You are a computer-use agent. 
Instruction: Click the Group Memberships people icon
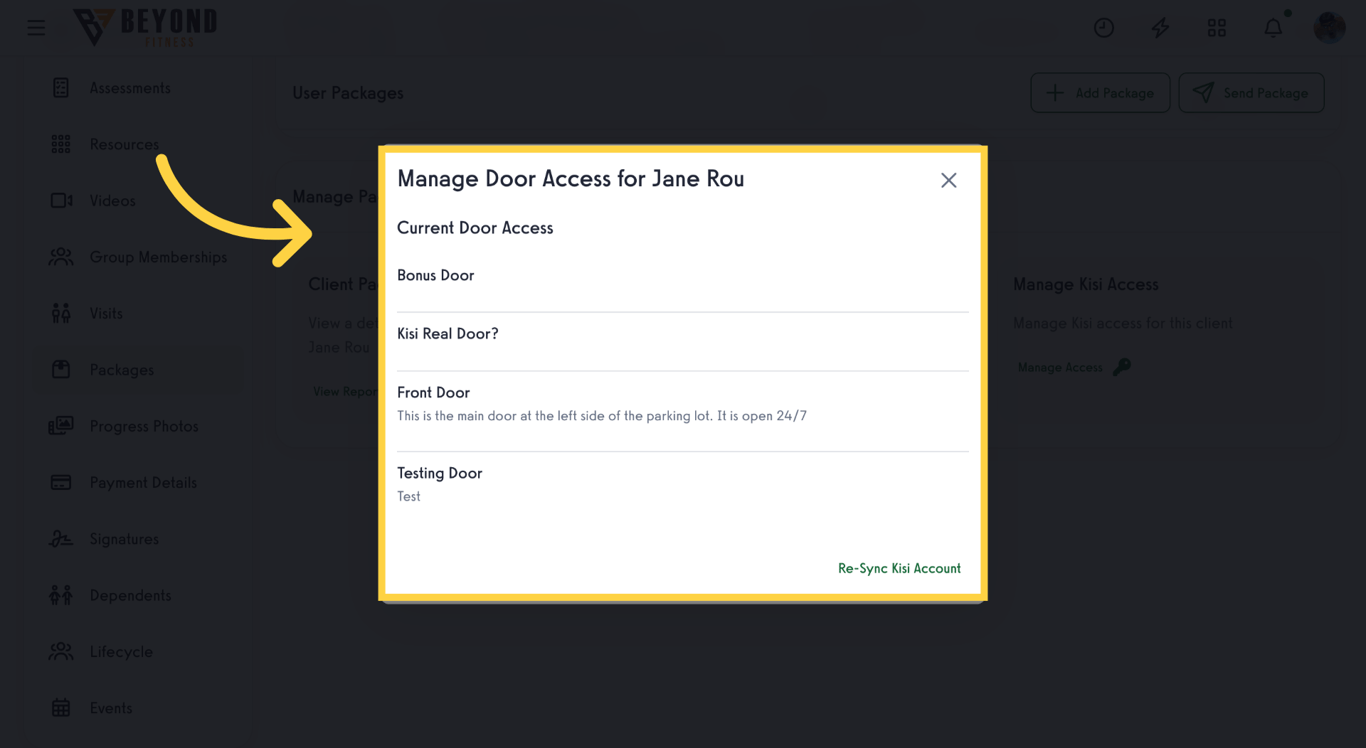point(61,257)
